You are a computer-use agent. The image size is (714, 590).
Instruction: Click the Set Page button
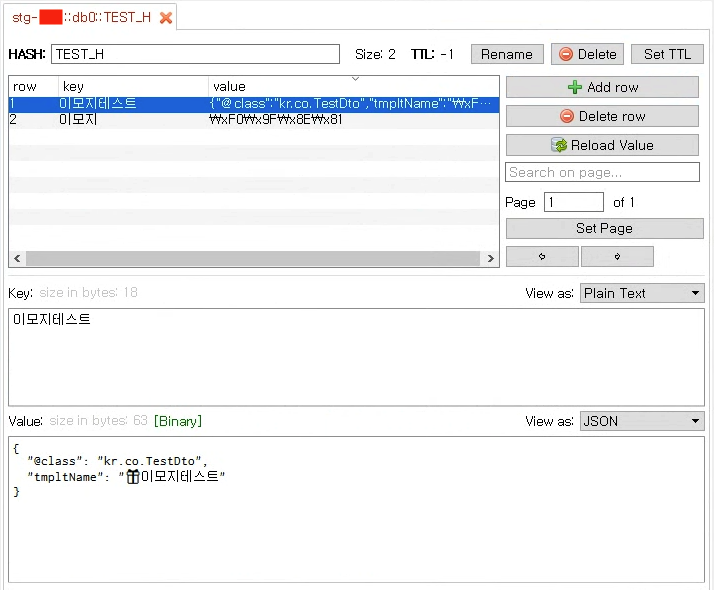(x=604, y=228)
